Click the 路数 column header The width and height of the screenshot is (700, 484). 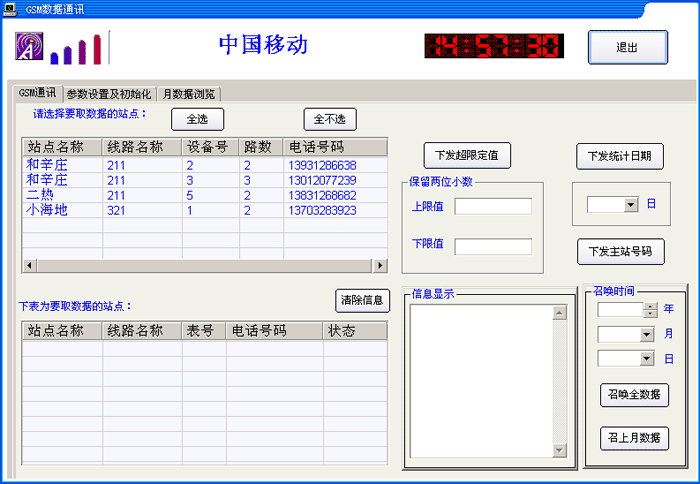click(261, 147)
